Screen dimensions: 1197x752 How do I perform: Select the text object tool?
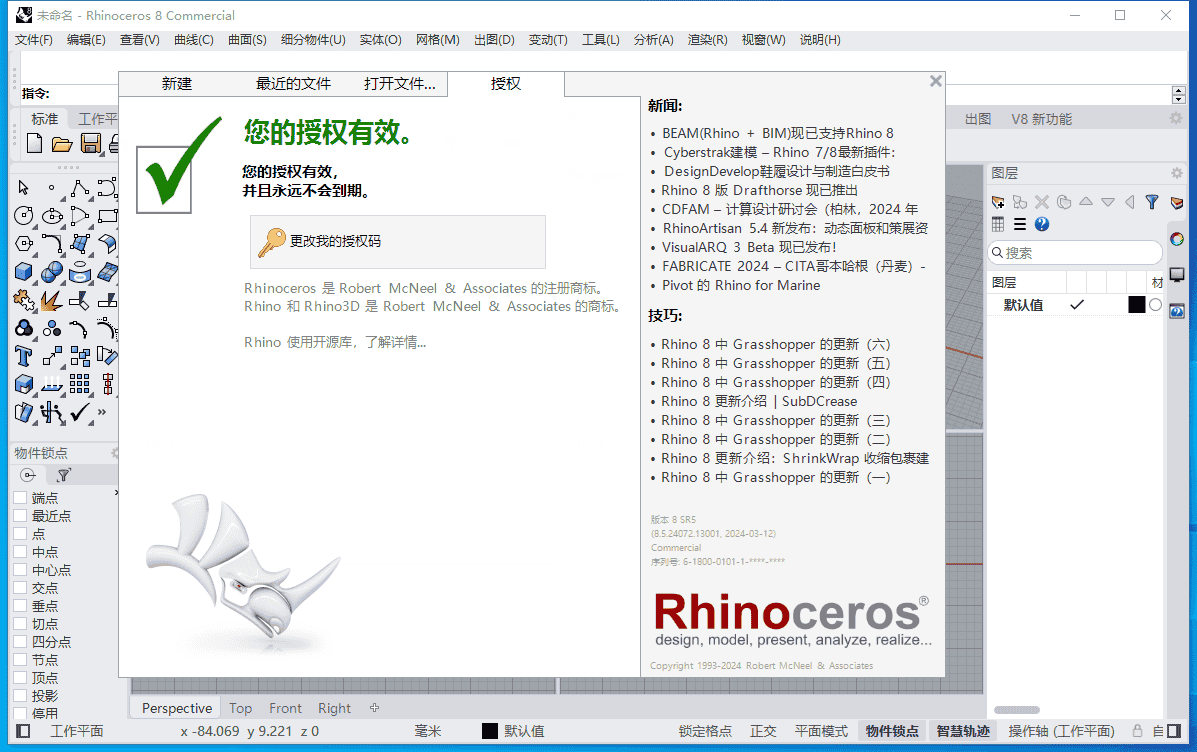click(21, 355)
